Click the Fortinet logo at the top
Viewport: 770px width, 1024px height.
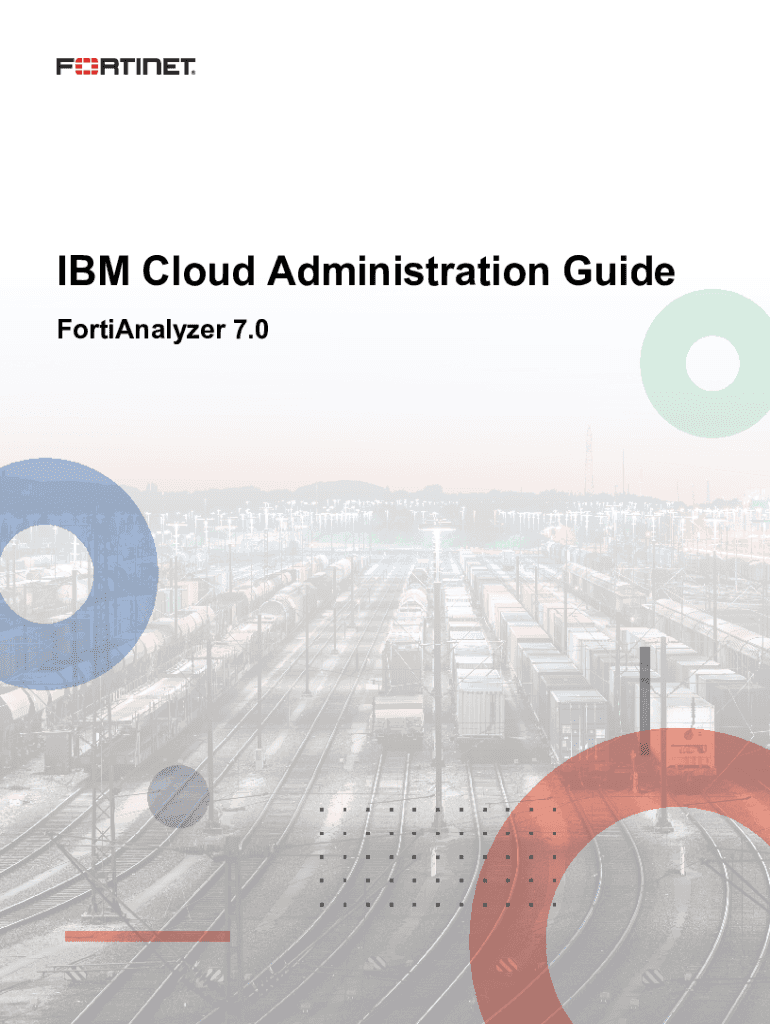point(125,67)
